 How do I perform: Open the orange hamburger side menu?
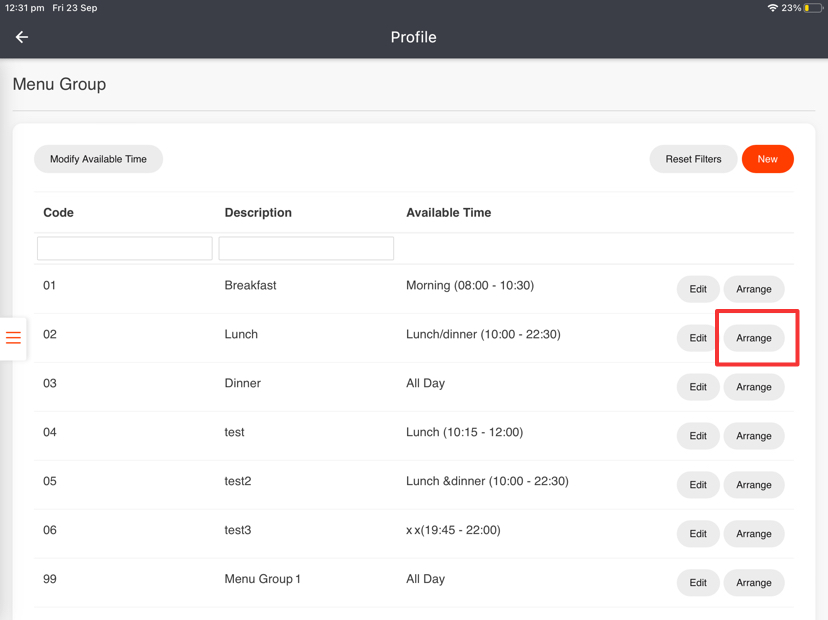click(x=14, y=338)
